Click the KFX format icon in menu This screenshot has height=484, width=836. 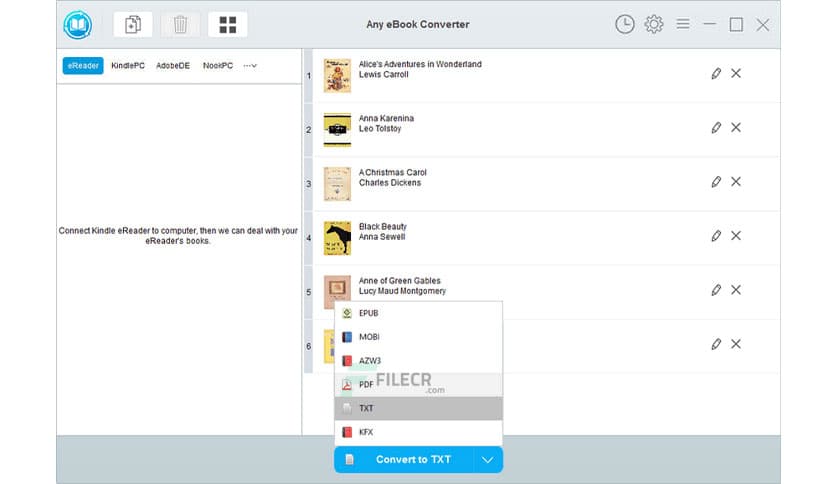(x=347, y=432)
